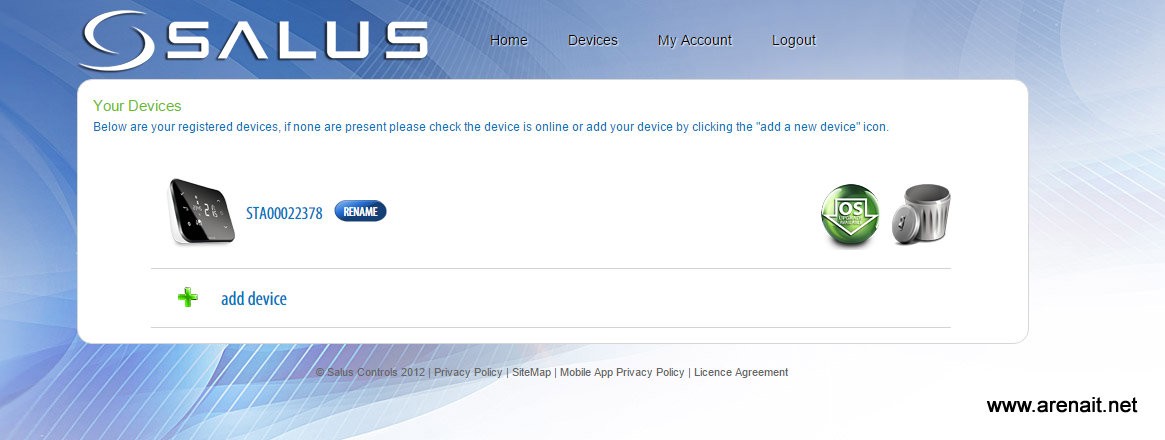Click the www.arenait.net watermark text
Image resolution: width=1165 pixels, height=440 pixels.
[x=1062, y=405]
